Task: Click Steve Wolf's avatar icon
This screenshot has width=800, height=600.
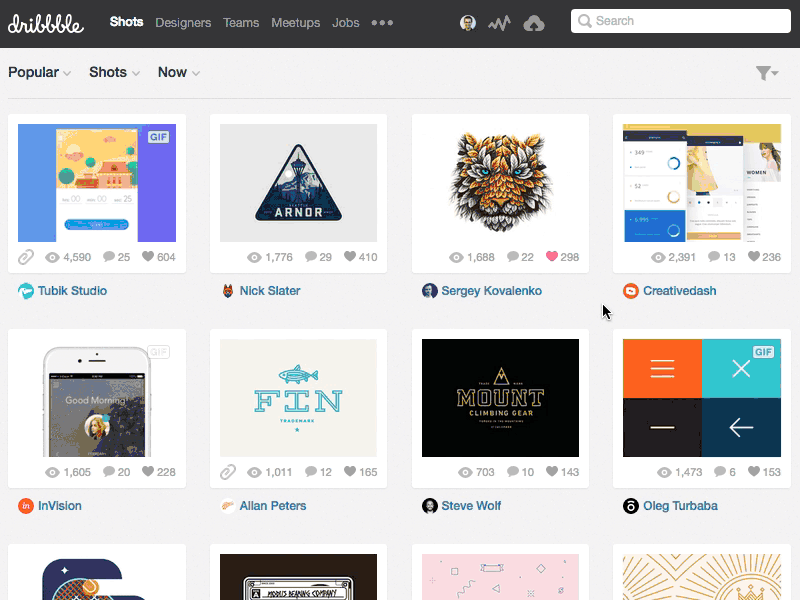Action: pos(430,506)
